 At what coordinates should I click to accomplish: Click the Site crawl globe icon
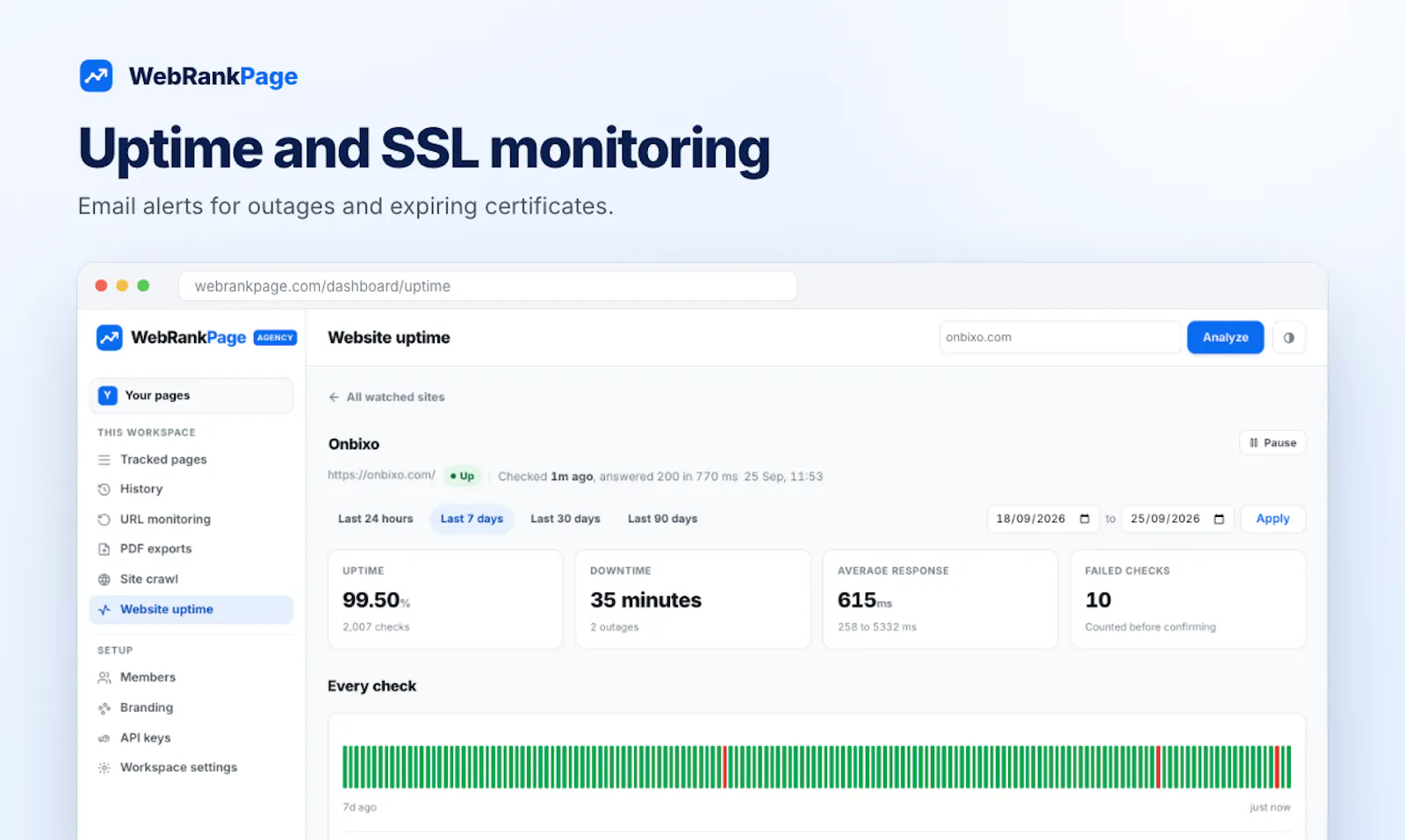coord(104,579)
